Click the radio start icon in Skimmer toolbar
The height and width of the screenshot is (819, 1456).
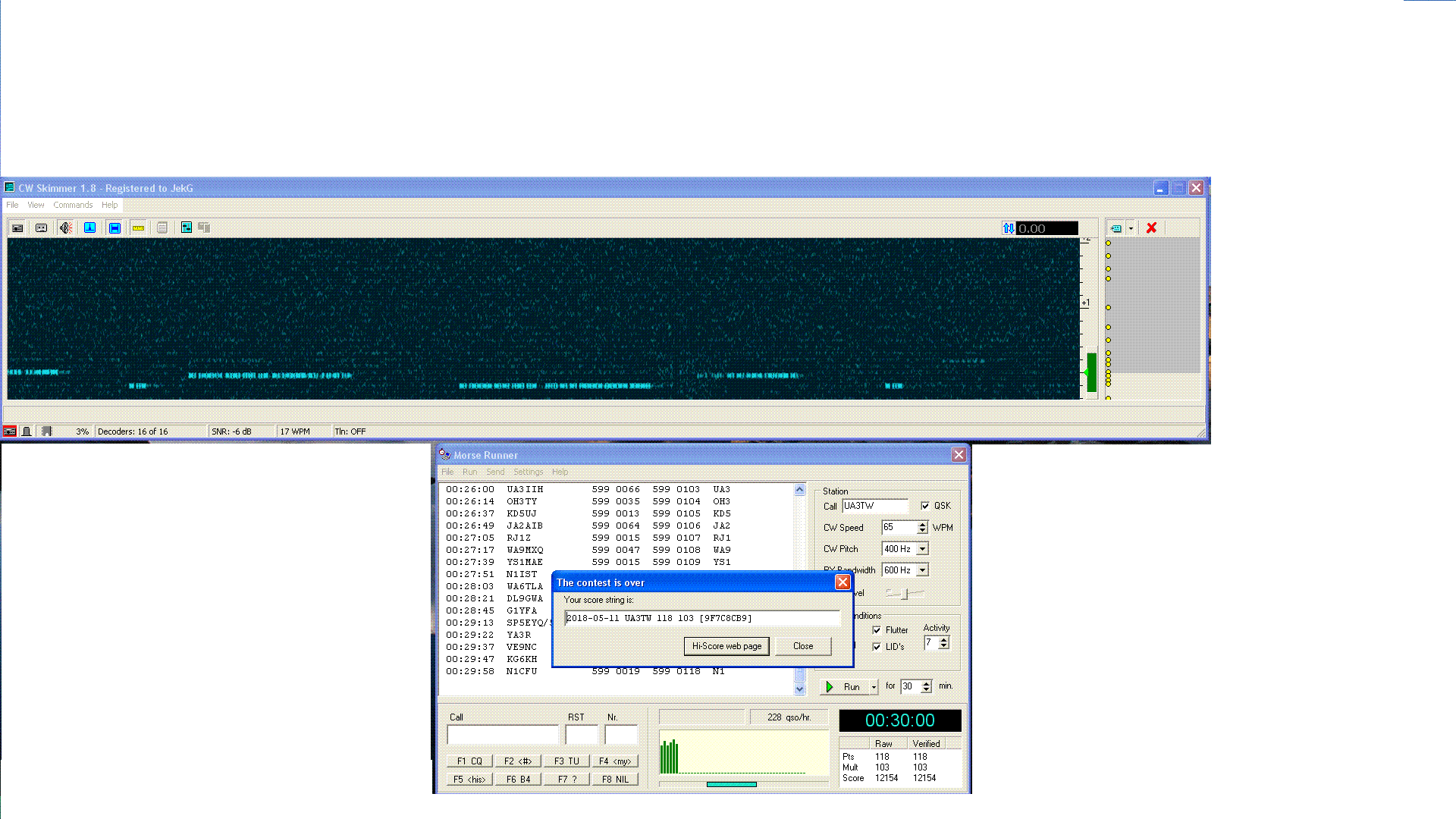coord(17,228)
